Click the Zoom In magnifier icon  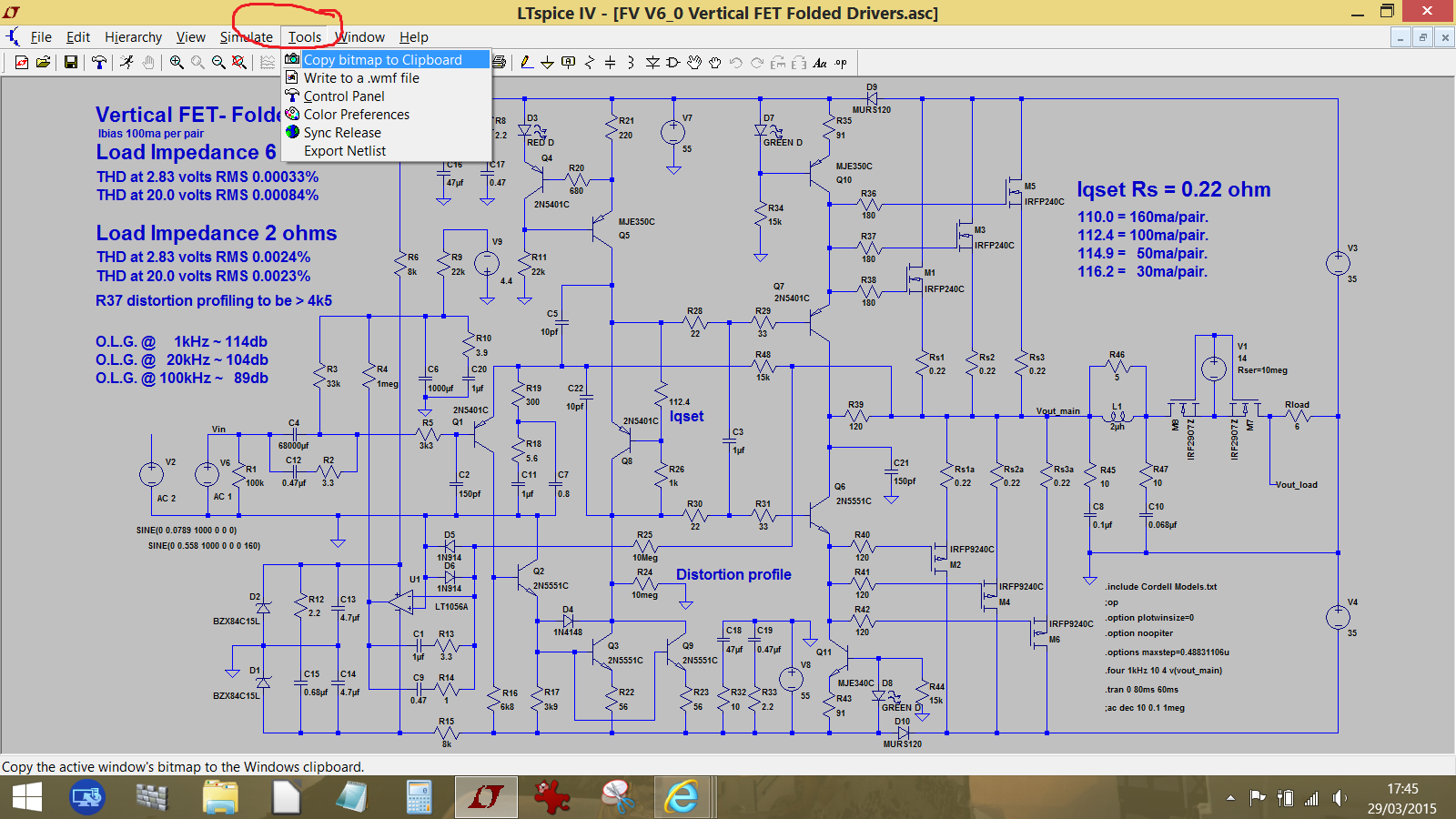[177, 62]
